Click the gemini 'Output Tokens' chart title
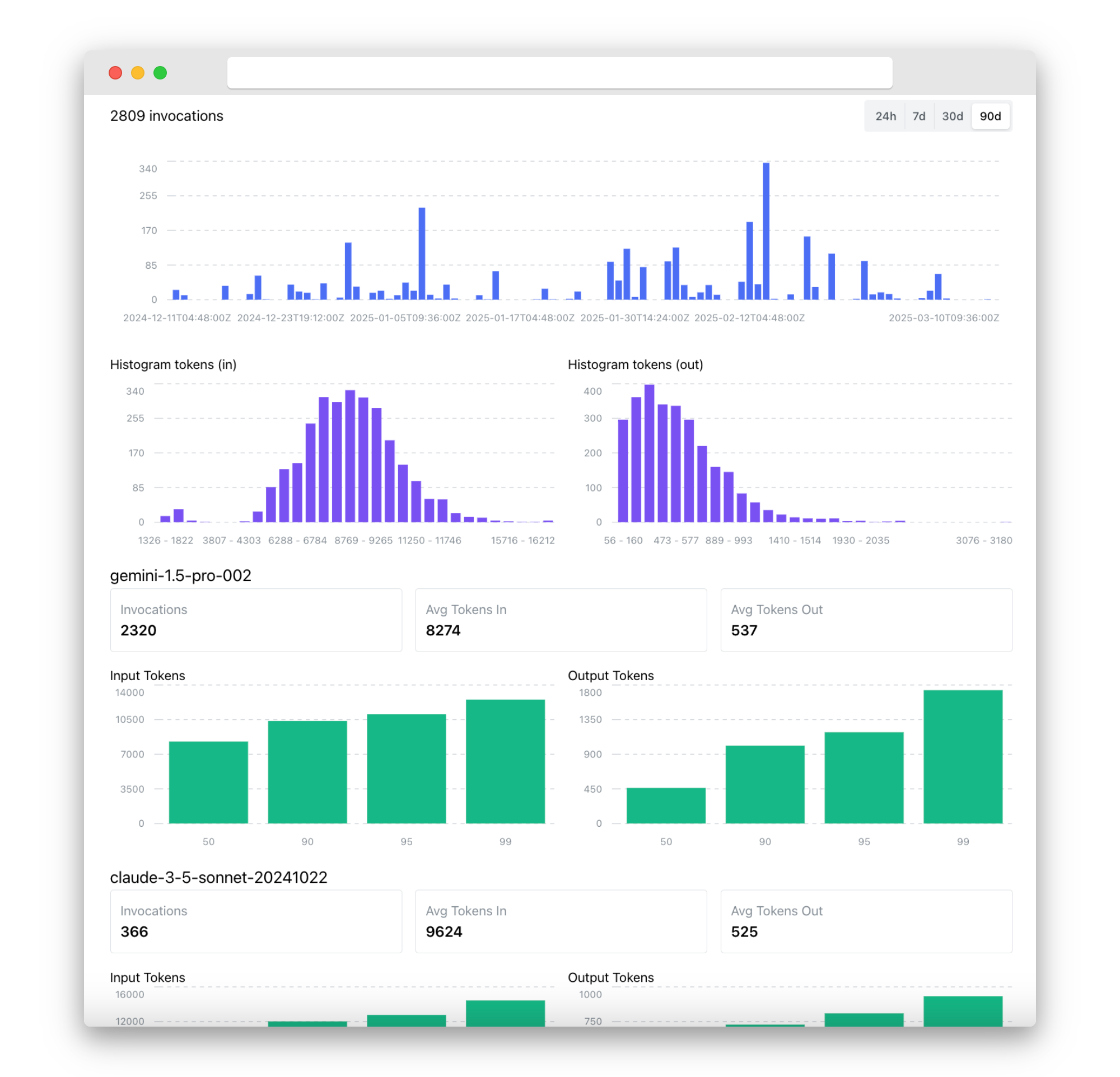The width and height of the screenshot is (1120, 1077). [610, 676]
